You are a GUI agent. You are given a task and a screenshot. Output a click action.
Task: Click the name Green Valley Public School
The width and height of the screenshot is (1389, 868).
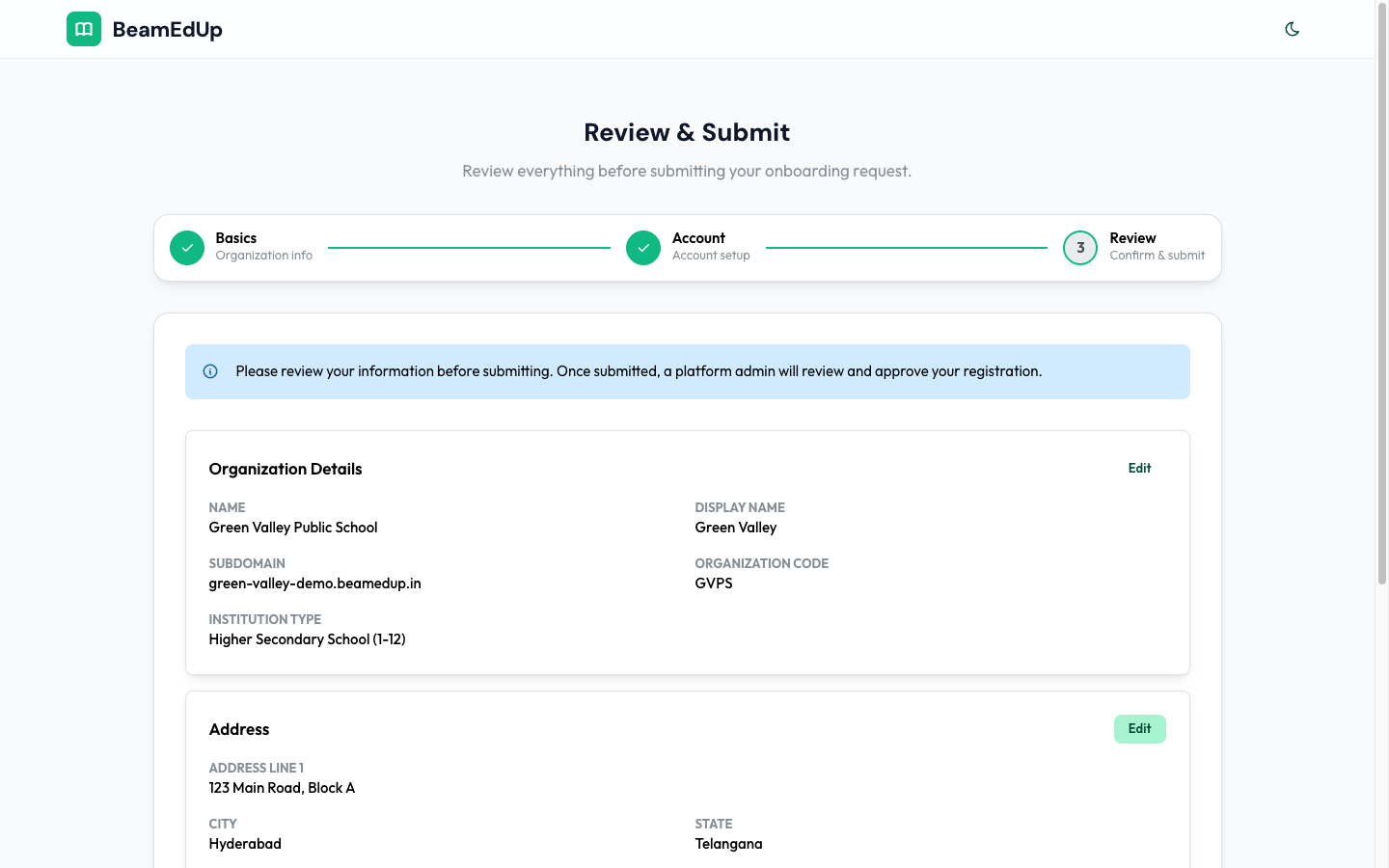click(x=293, y=528)
